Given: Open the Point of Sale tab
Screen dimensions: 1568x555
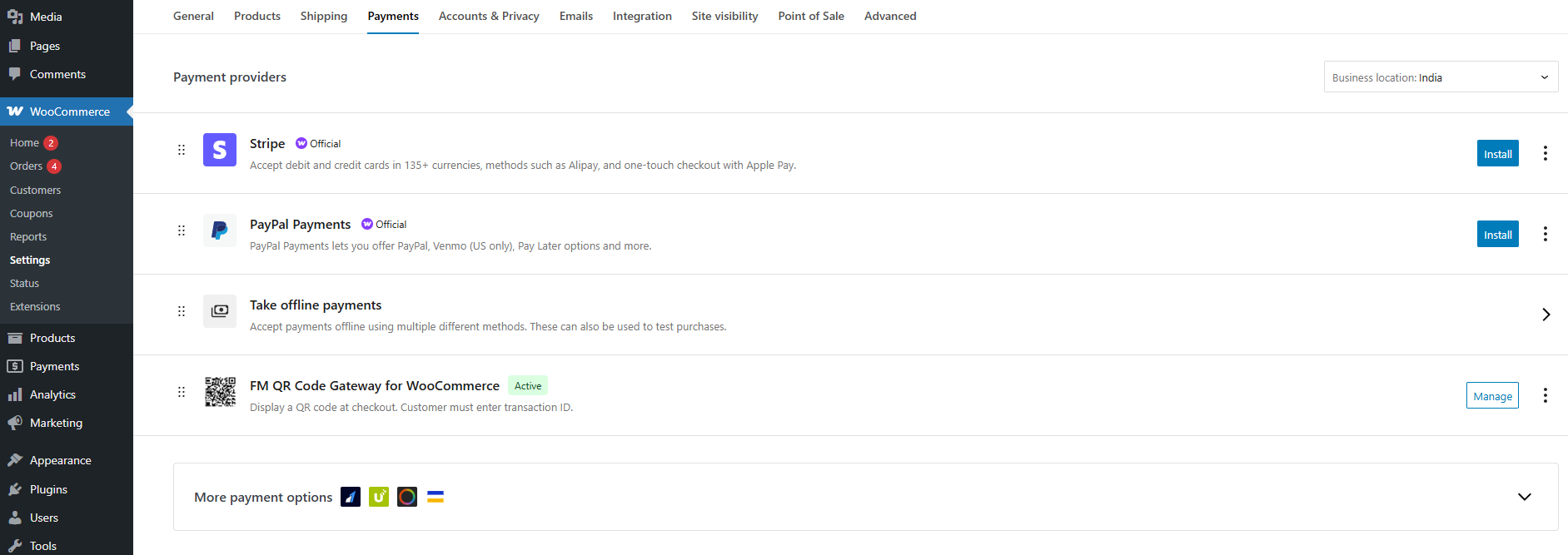Looking at the screenshot, I should 811,16.
